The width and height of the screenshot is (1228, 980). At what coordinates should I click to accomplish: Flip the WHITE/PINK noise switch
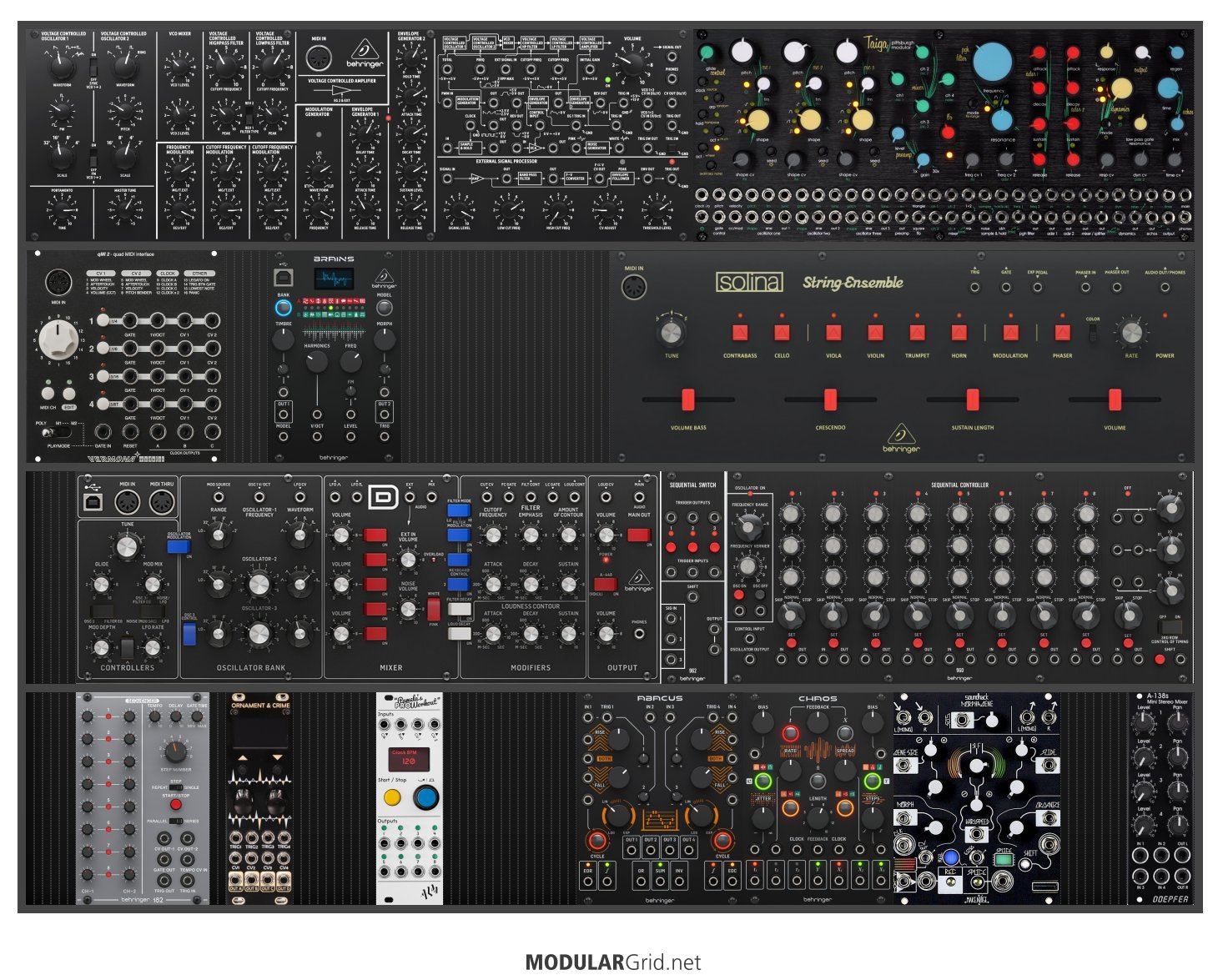[433, 608]
